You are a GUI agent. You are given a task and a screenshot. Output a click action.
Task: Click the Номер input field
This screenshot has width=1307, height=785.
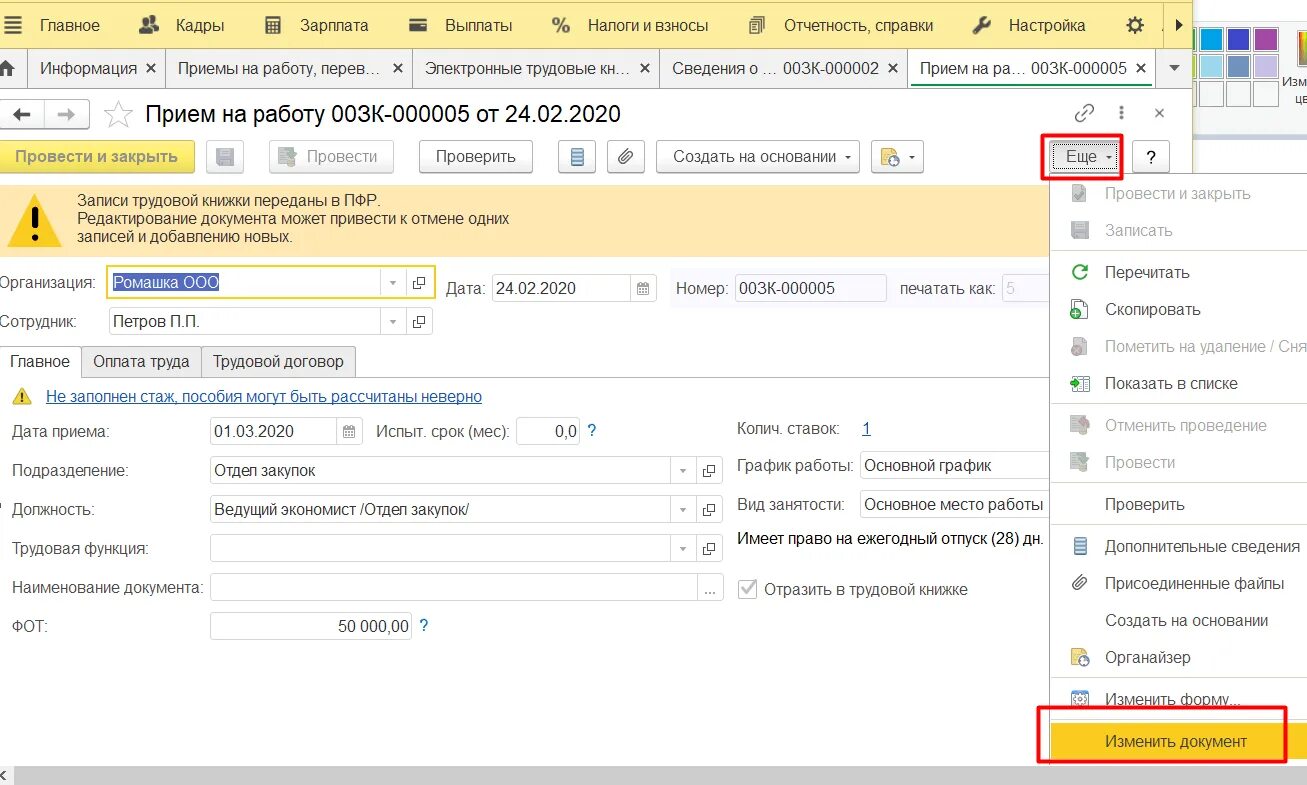810,289
